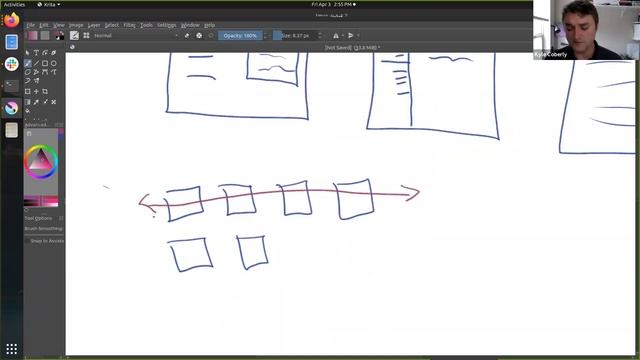Viewport: 640px width, 360px height.
Task: Select the Not Saved document tab
Action: tap(352, 47)
